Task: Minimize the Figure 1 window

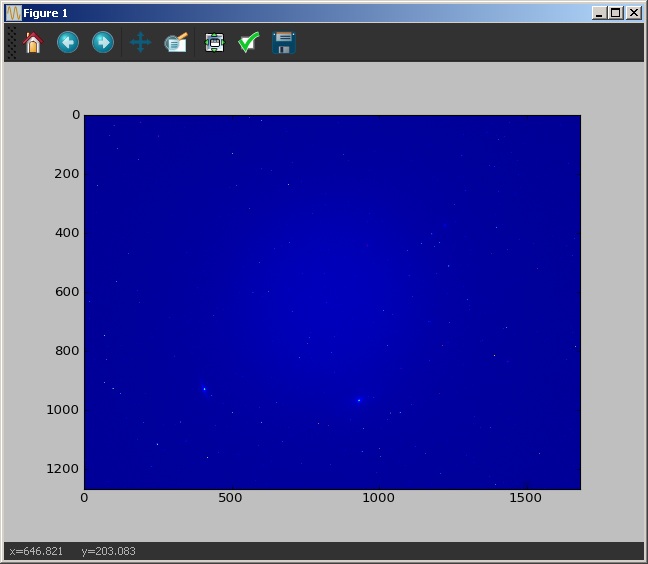Action: [x=599, y=13]
